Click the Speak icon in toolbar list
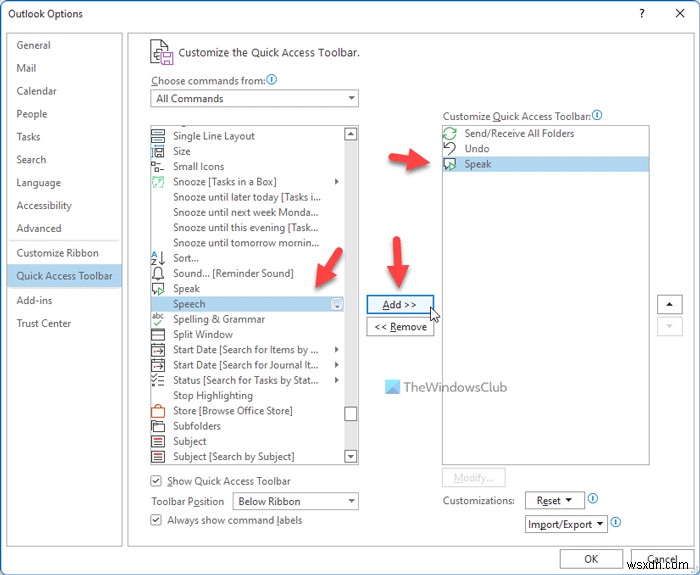 (450, 164)
